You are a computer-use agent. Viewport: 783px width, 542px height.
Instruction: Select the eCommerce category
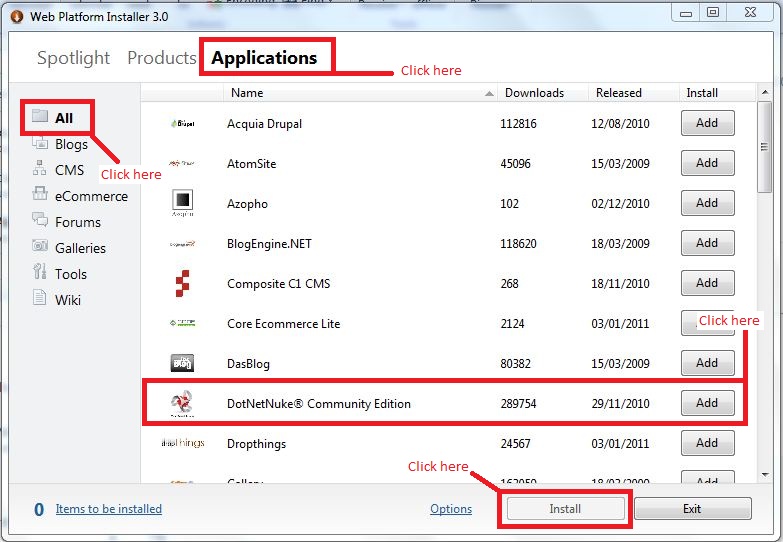pos(91,196)
